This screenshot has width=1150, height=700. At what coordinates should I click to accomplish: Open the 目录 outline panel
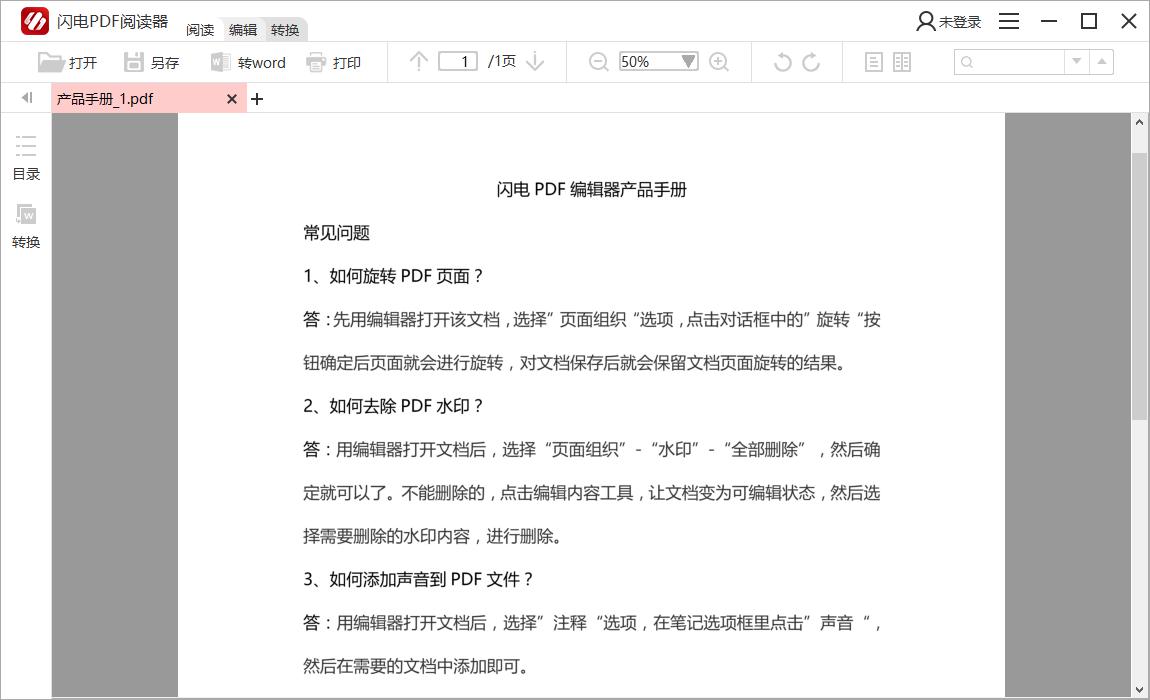(26, 157)
